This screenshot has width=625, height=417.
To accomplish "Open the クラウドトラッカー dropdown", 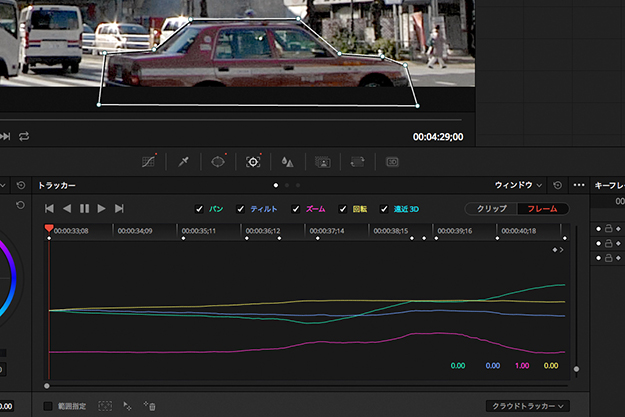I will pos(527,406).
